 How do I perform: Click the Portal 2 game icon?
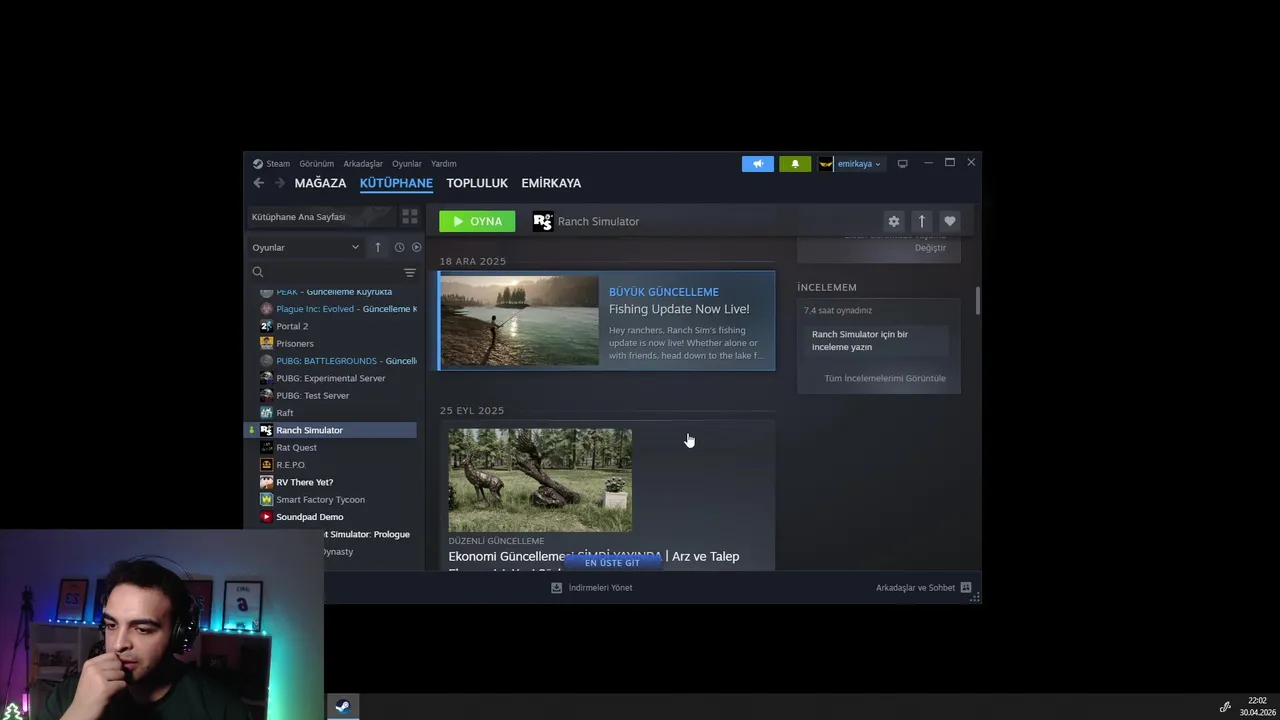click(x=266, y=326)
